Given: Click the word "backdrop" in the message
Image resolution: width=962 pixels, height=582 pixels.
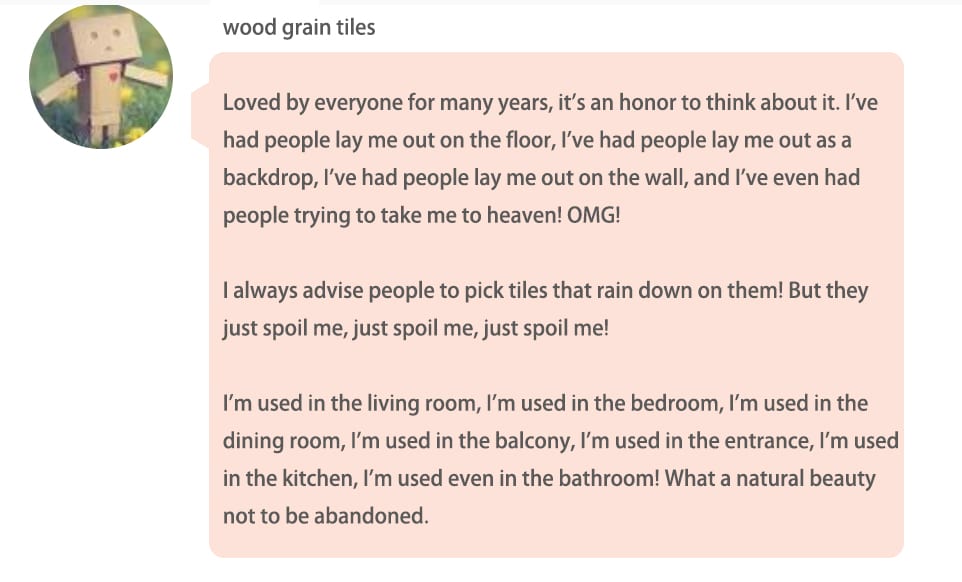Looking at the screenshot, I should [x=269, y=178].
